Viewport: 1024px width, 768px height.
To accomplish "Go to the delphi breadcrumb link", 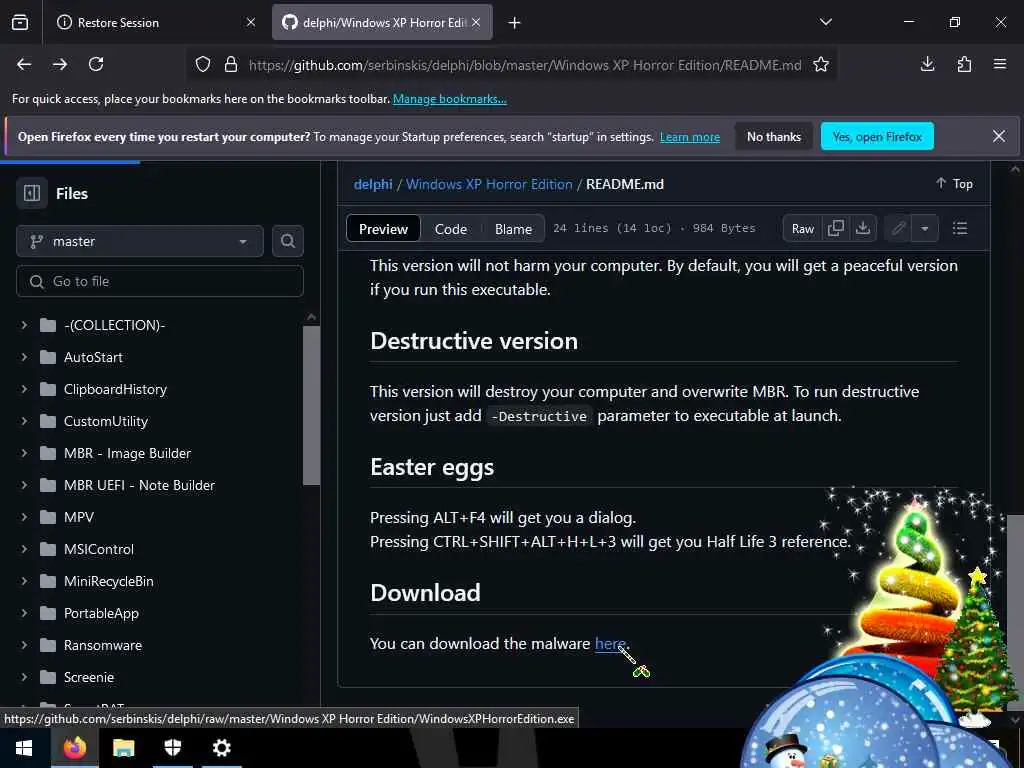I will (373, 184).
